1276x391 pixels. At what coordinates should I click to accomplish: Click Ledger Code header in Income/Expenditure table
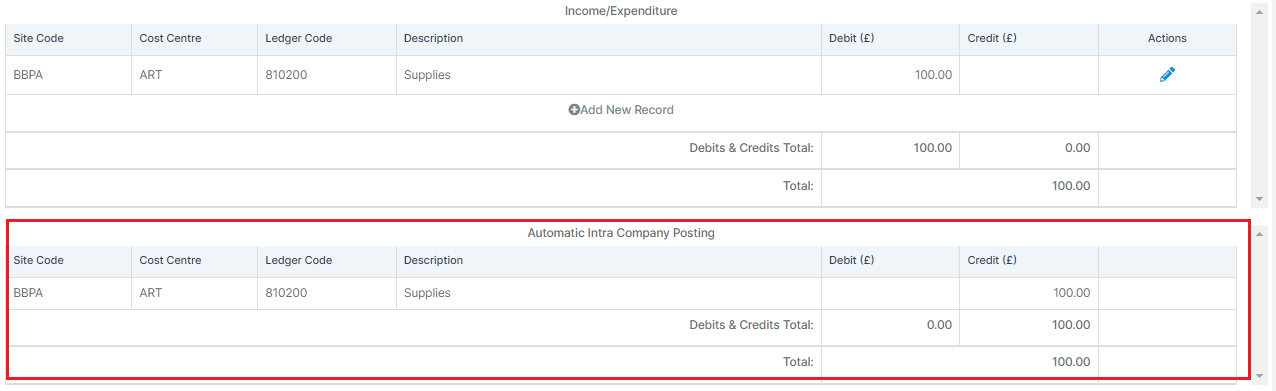pos(298,38)
